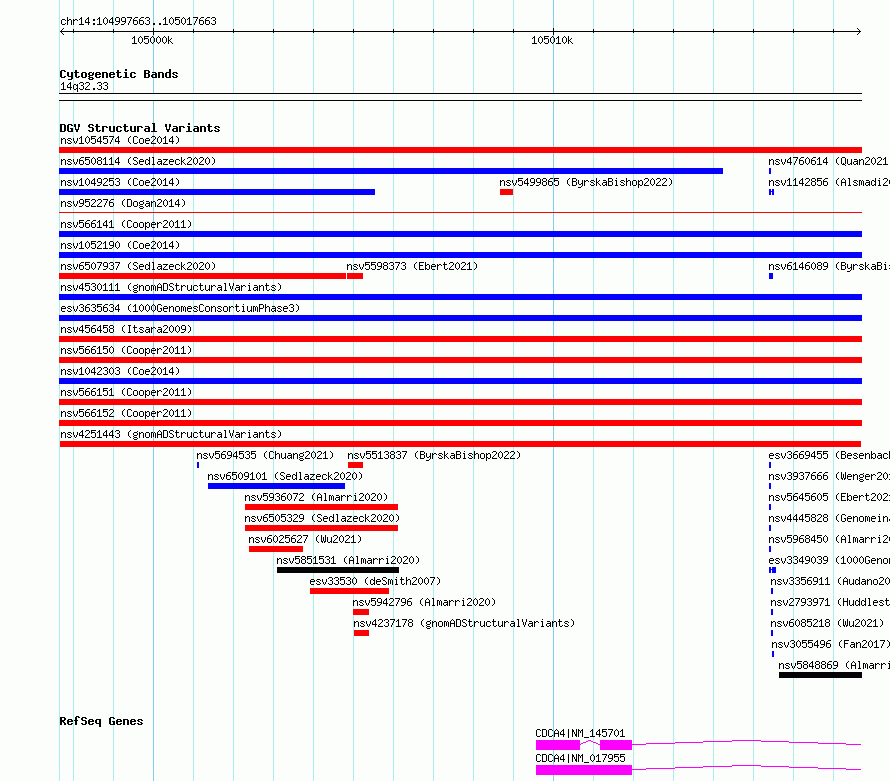
Task: Open esv3349039 (1000Genomes) variant label
Action: (828, 560)
